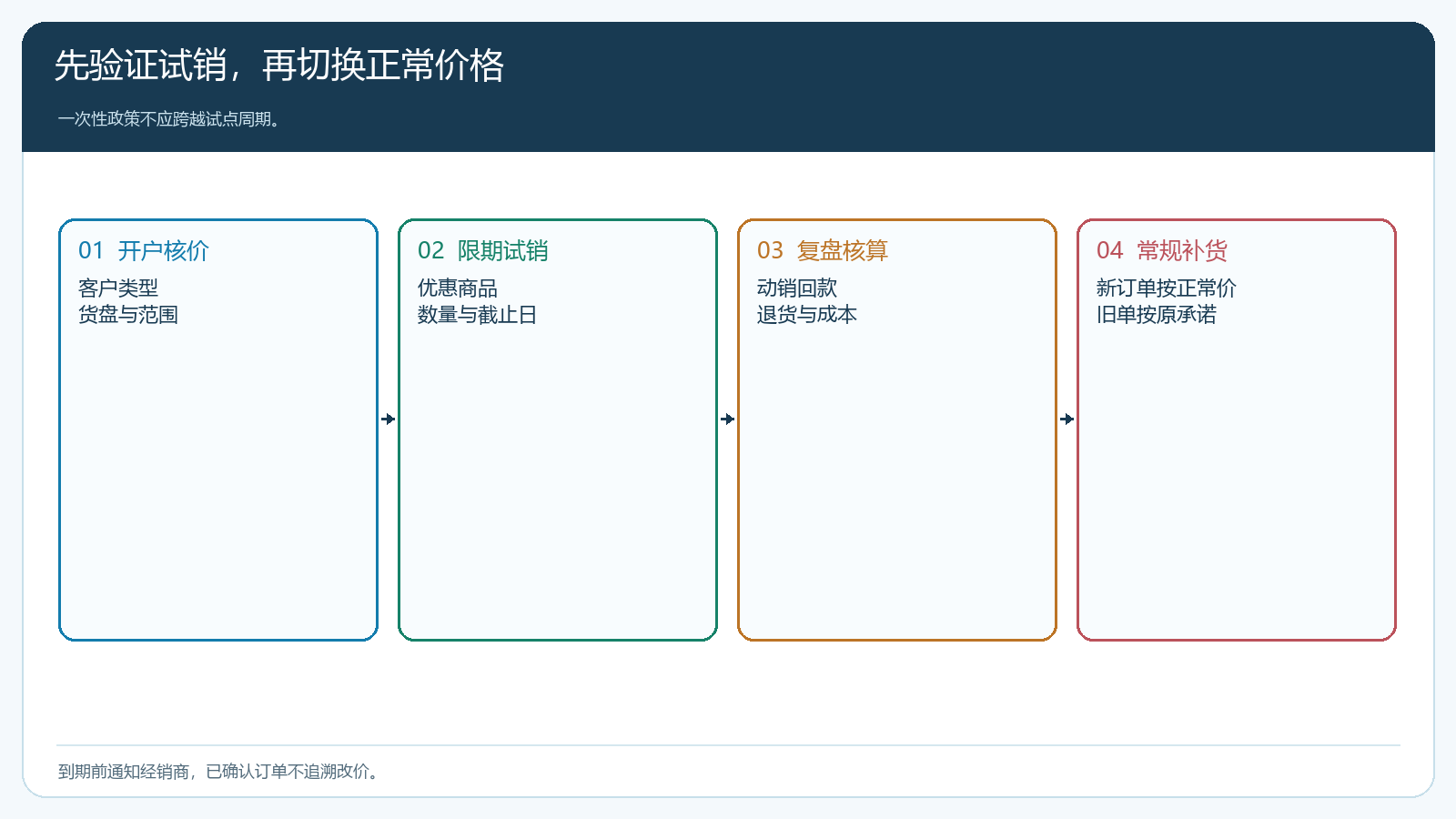
Task: Click the text 旧单按原承诺
Action: 1157,315
